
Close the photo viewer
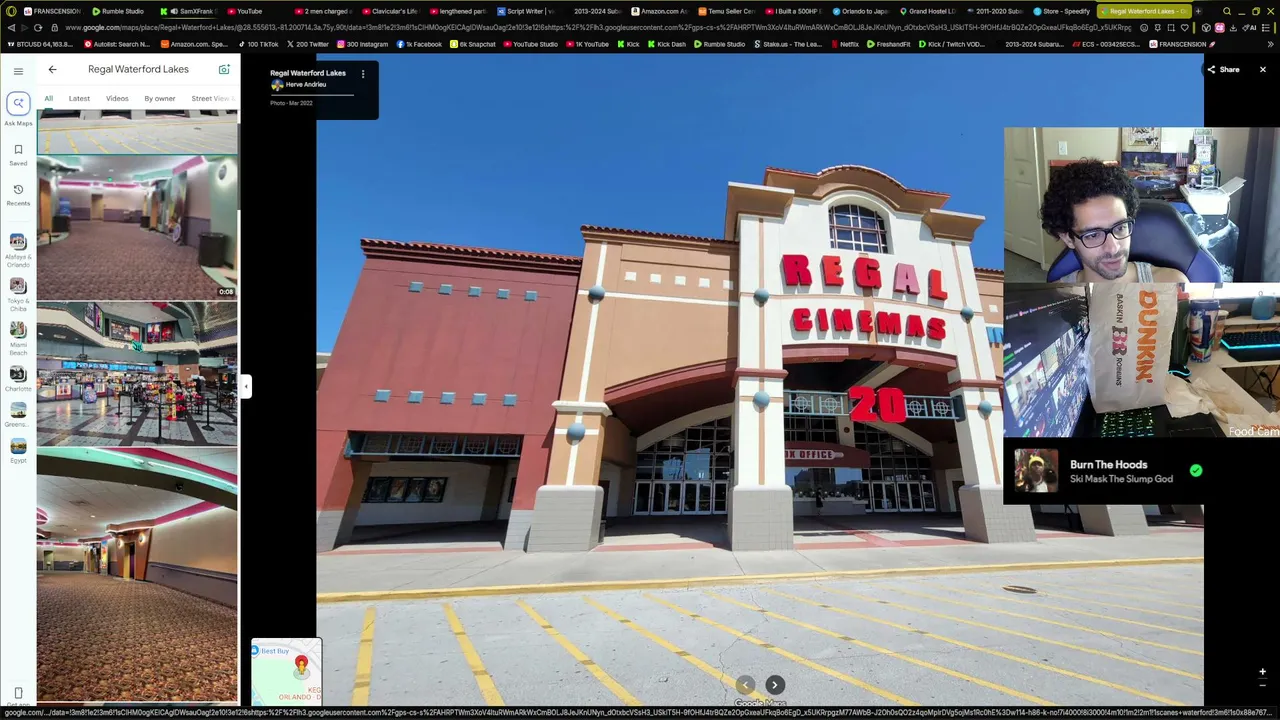coord(1263,70)
